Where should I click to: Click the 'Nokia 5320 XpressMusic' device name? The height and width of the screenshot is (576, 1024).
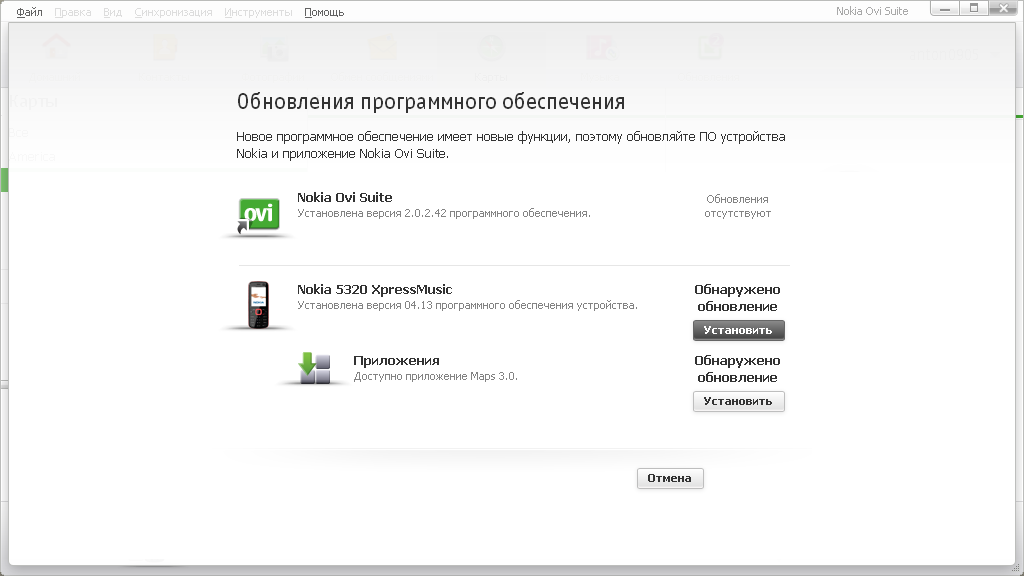pyautogui.click(x=375, y=289)
